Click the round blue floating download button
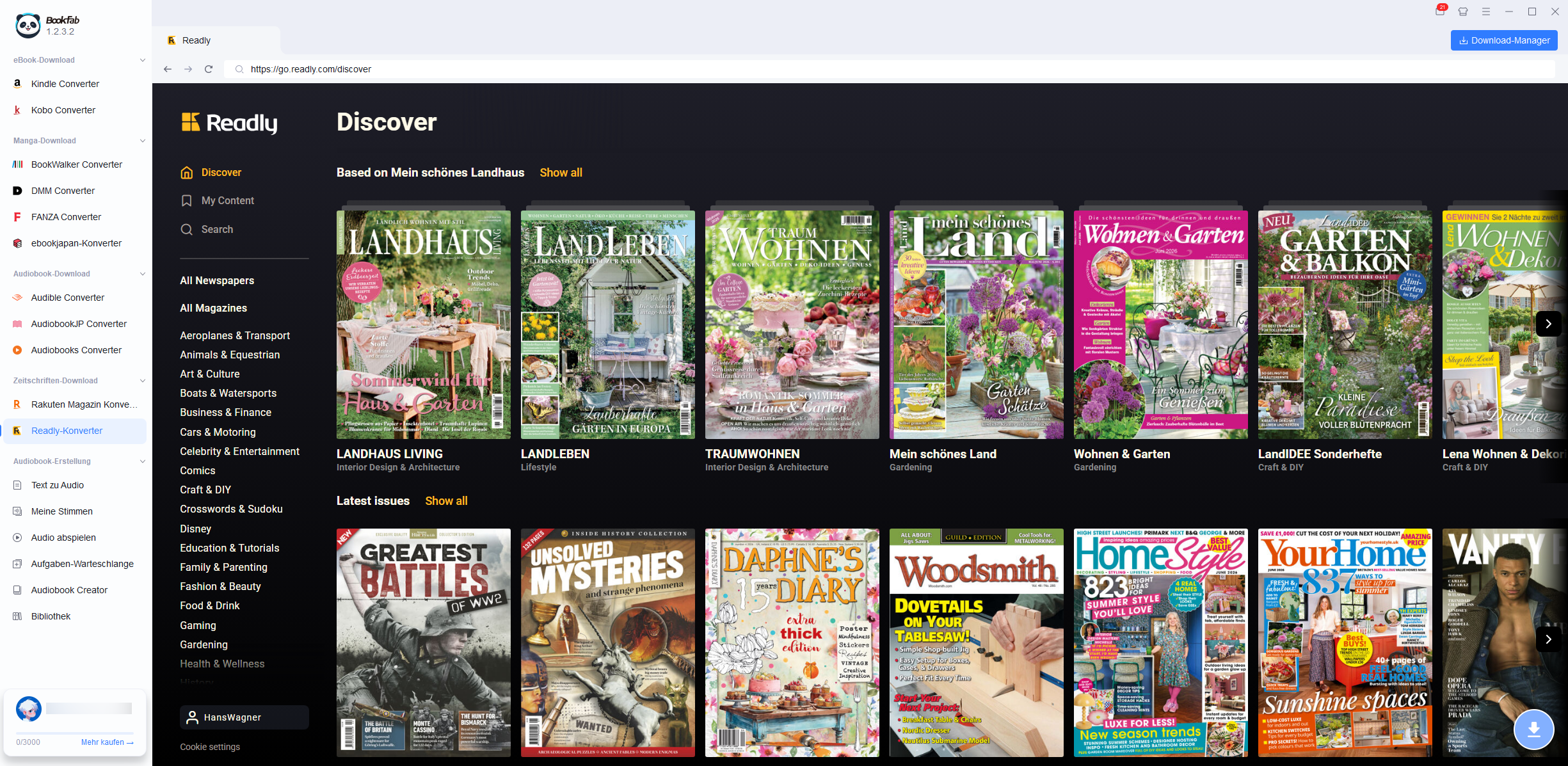Viewport: 1568px width, 766px height. click(x=1534, y=729)
